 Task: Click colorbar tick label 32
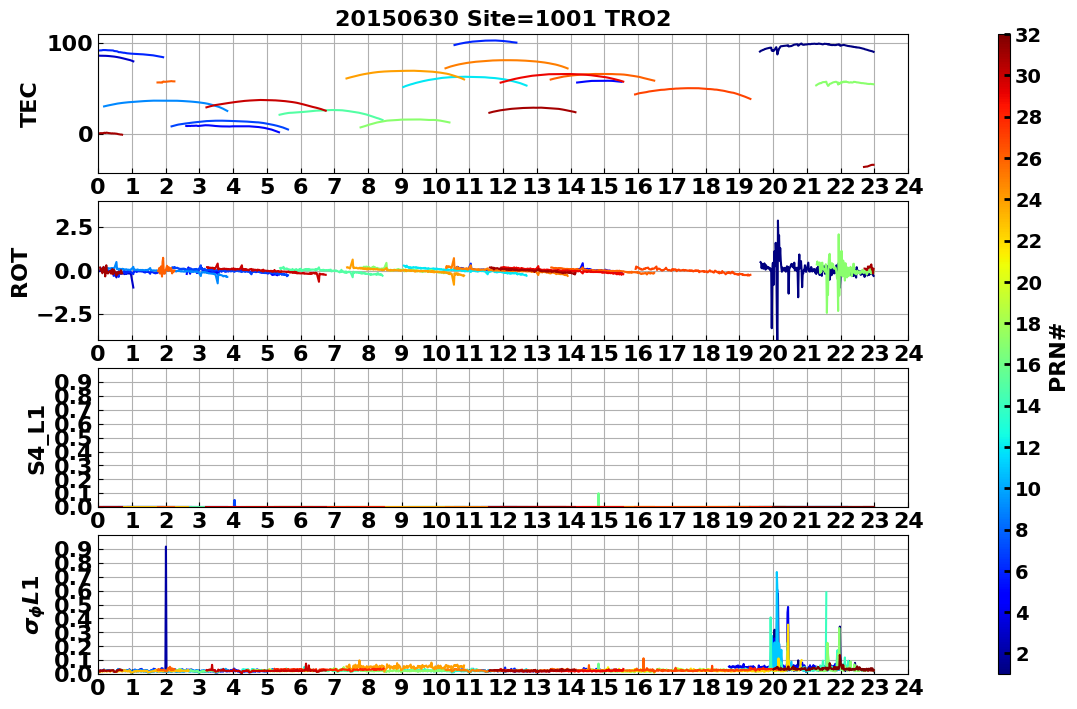coord(1028,35)
